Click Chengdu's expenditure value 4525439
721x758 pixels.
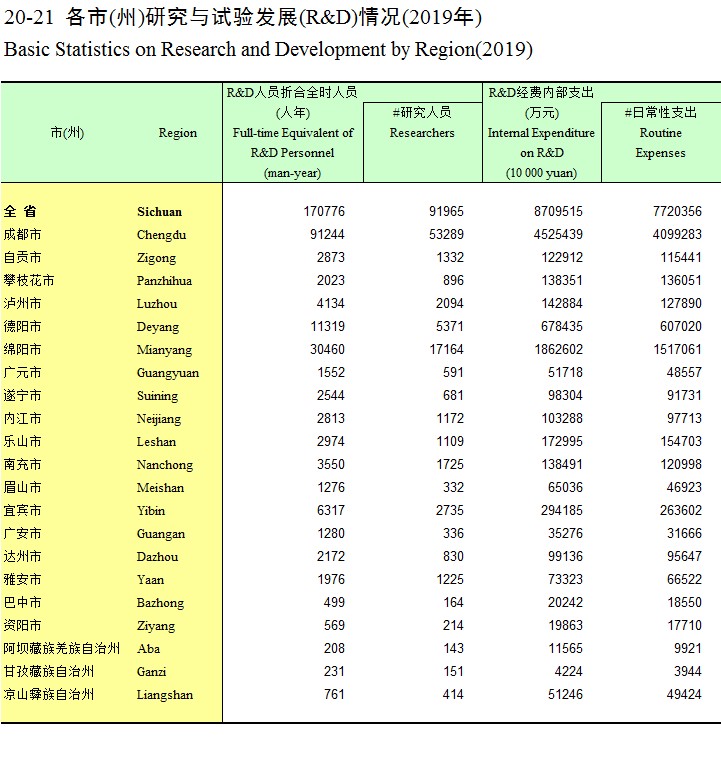558,235
